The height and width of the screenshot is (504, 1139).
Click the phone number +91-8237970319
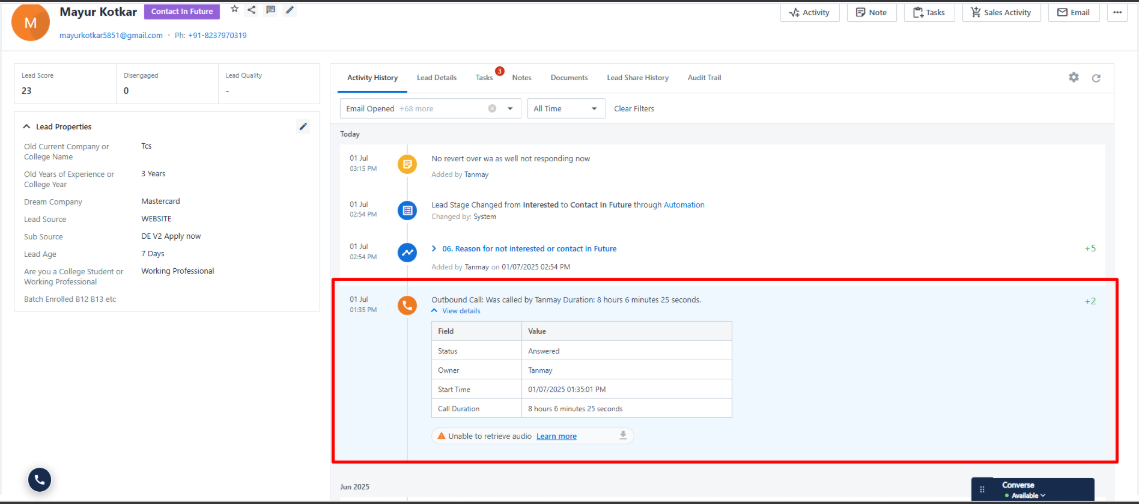(217, 35)
